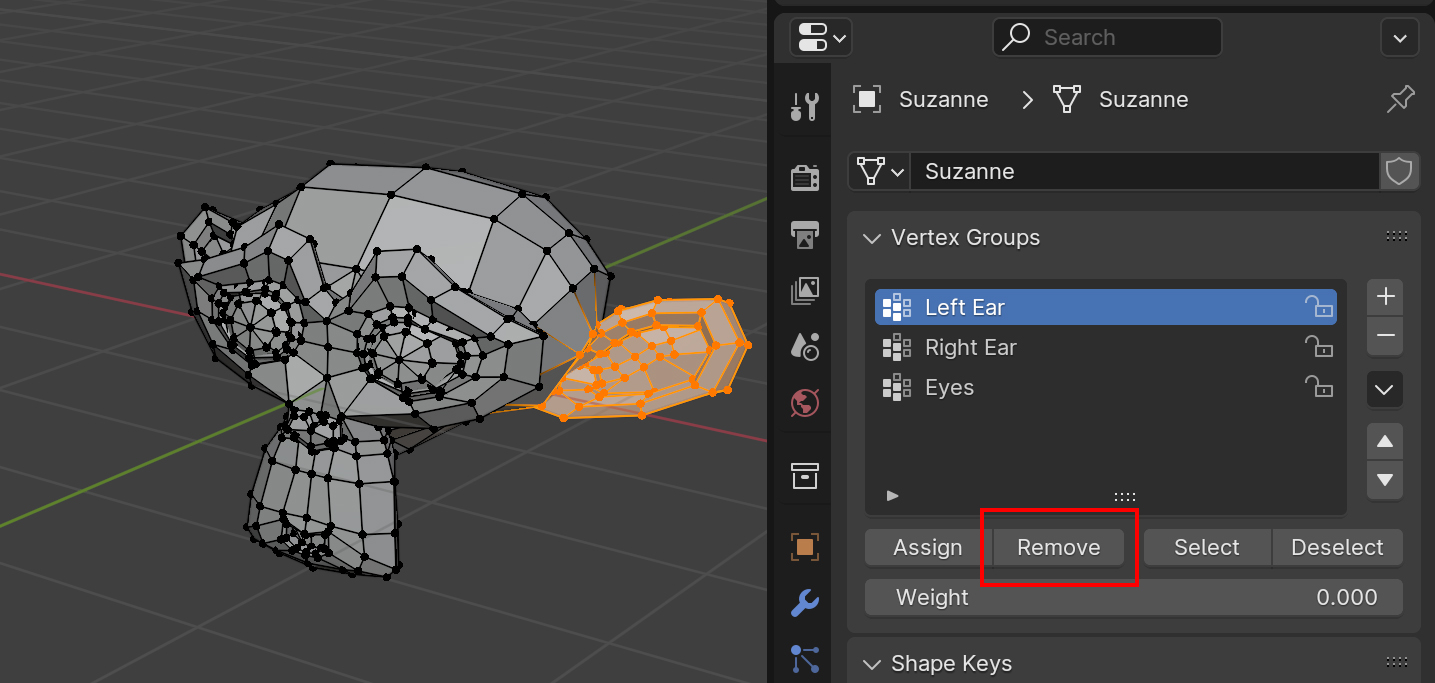Click the Weight slider field
The image size is (1435, 683).
click(1134, 597)
